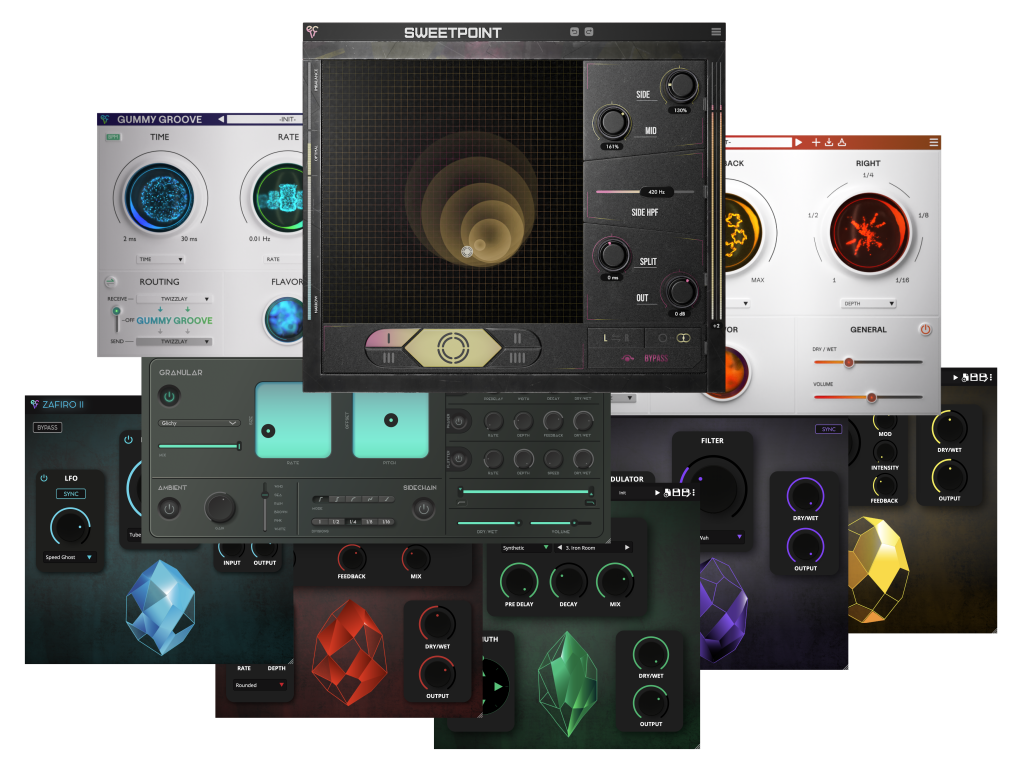Toggle the Ambient power button
This screenshot has width=1024, height=768.
tap(169, 508)
